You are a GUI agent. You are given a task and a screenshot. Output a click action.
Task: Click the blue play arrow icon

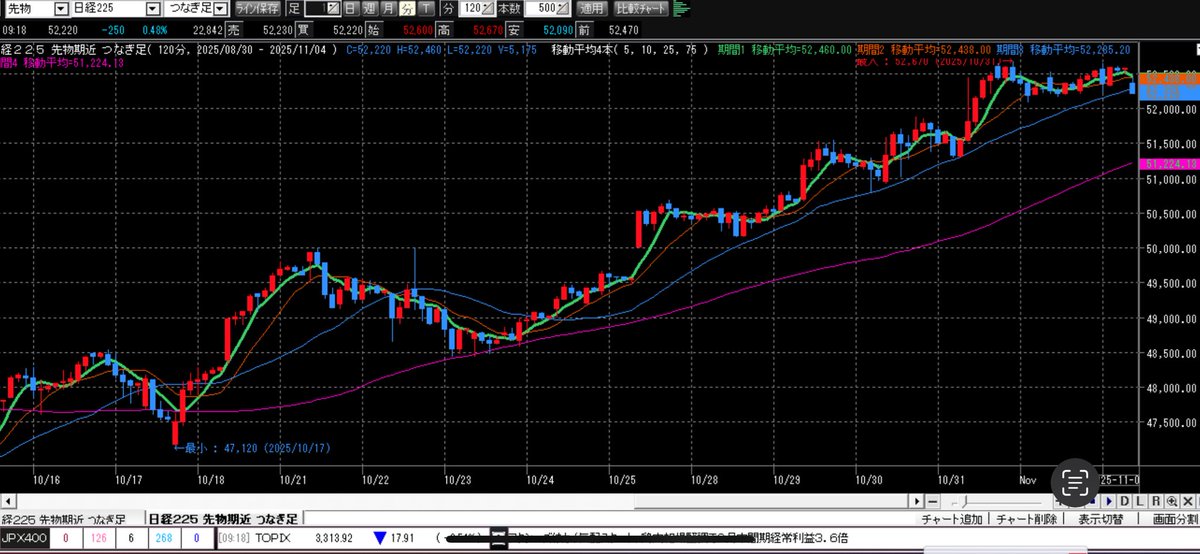coord(1108,501)
